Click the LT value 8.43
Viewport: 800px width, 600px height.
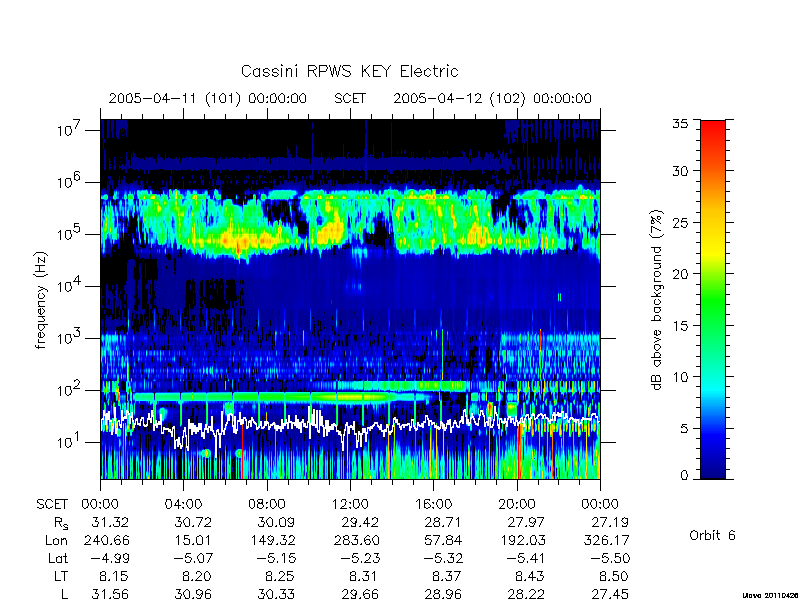click(x=530, y=577)
